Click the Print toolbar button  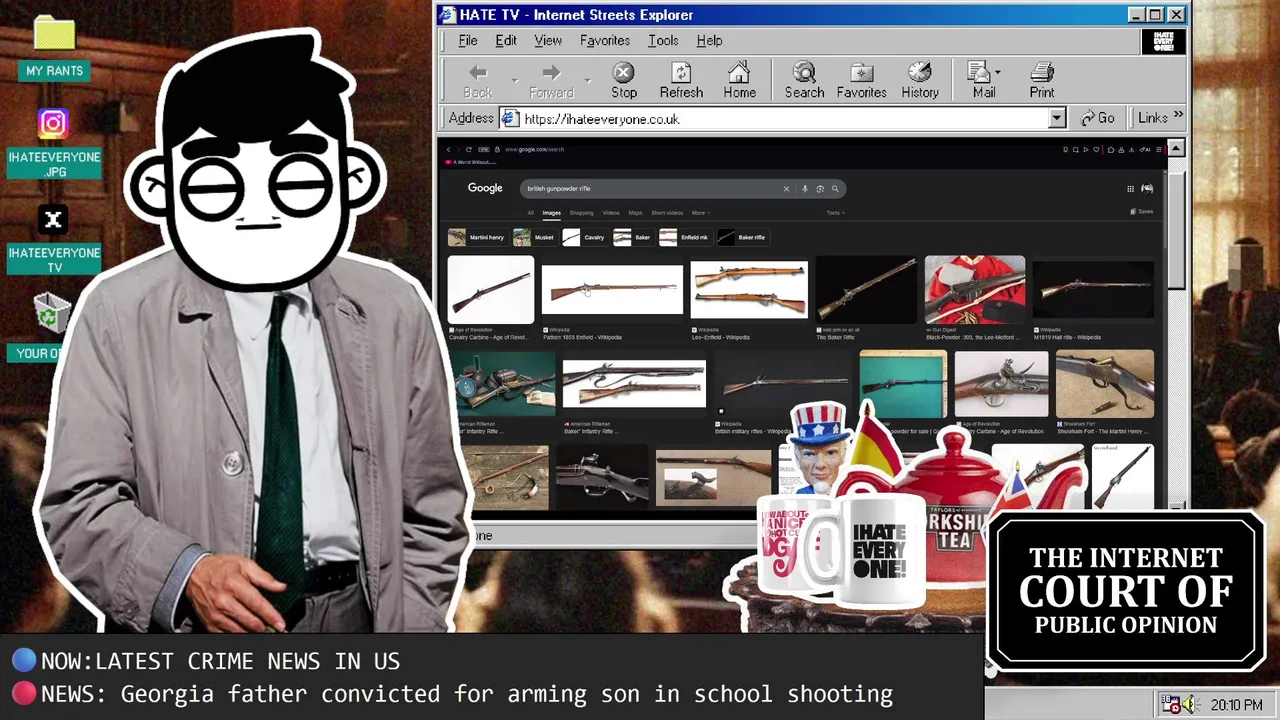(1042, 80)
